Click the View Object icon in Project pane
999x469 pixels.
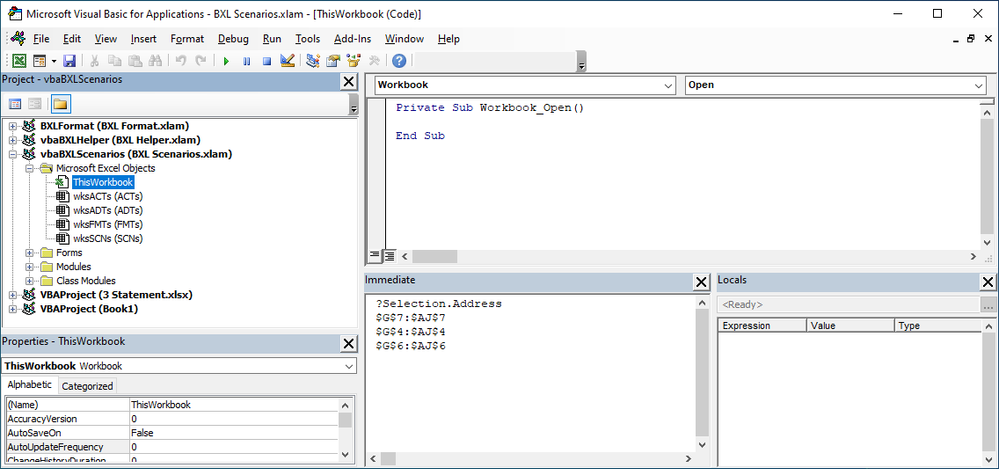34,104
